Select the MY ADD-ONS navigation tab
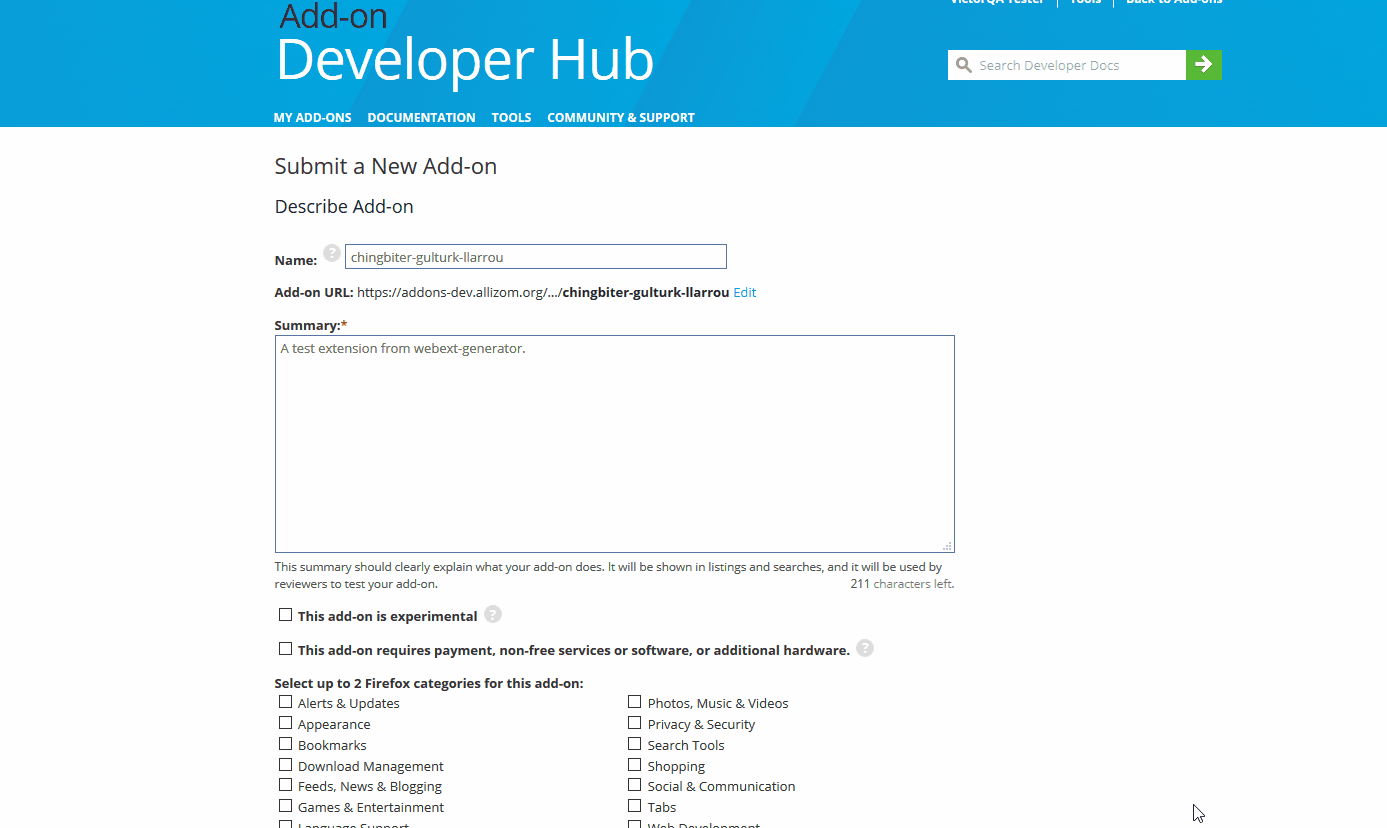This screenshot has width=1387, height=828. coord(312,117)
